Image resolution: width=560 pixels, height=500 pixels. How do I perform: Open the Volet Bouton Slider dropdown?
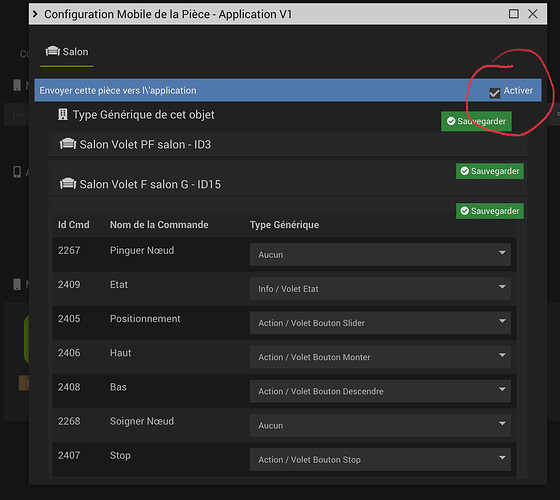tap(380, 323)
